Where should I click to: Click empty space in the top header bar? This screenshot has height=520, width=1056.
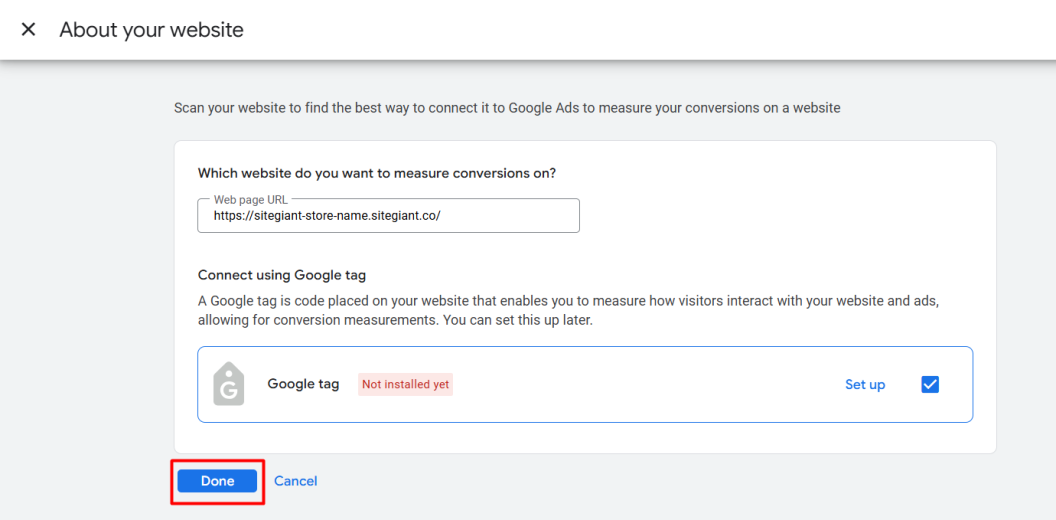tap(650, 30)
